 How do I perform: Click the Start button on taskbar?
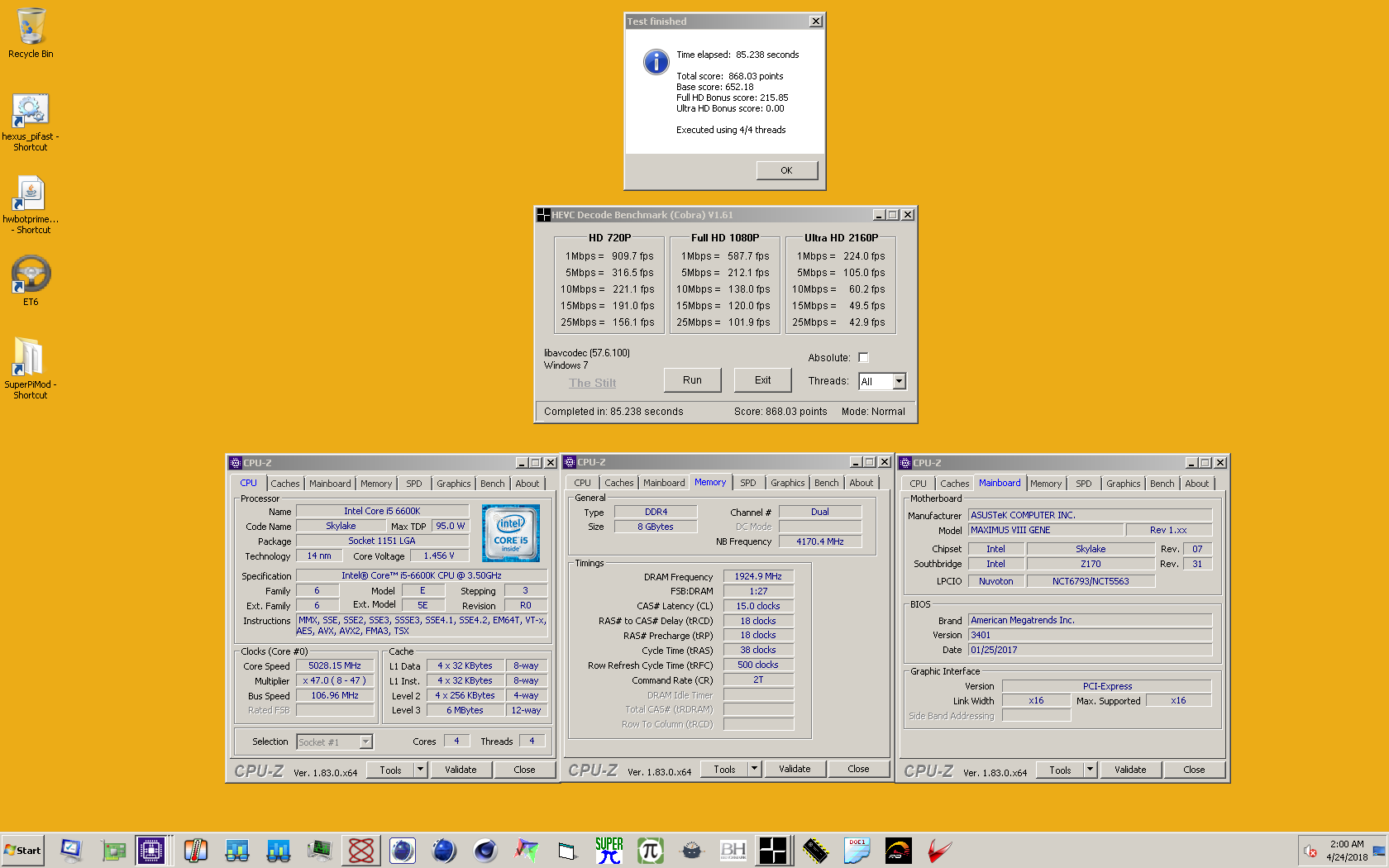[x=22, y=851]
